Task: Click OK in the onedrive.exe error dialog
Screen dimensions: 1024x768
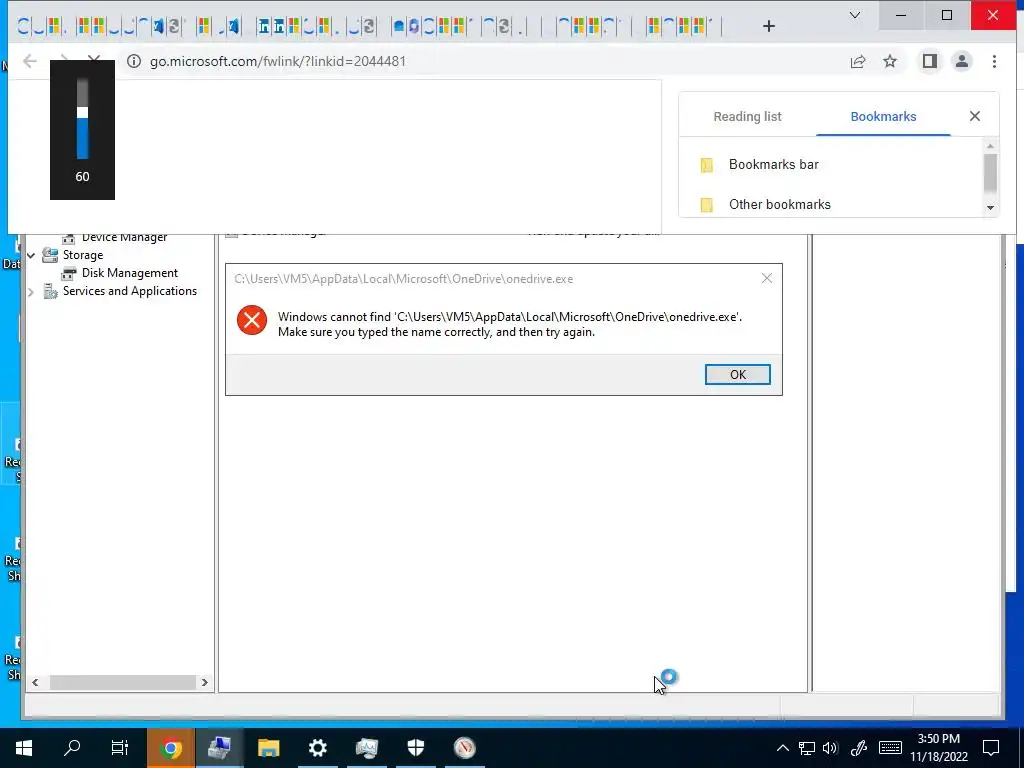Action: 737,375
